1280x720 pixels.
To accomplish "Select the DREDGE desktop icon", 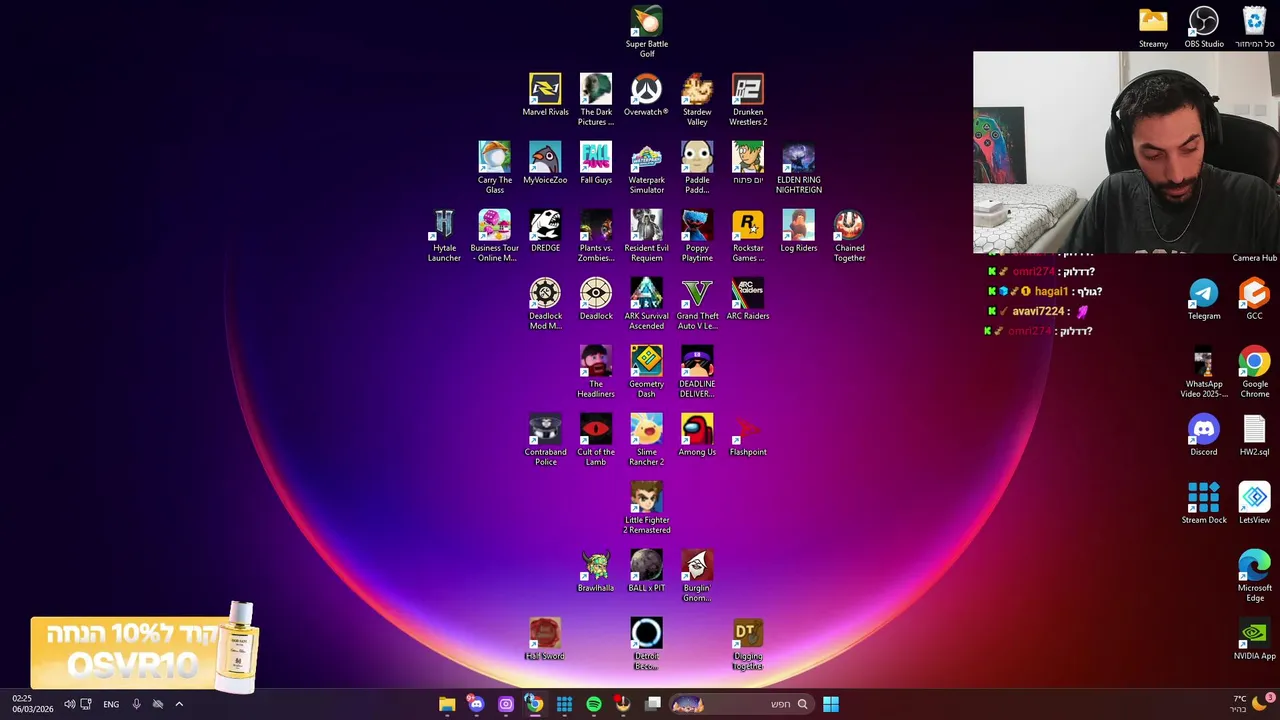I will pyautogui.click(x=545, y=231).
